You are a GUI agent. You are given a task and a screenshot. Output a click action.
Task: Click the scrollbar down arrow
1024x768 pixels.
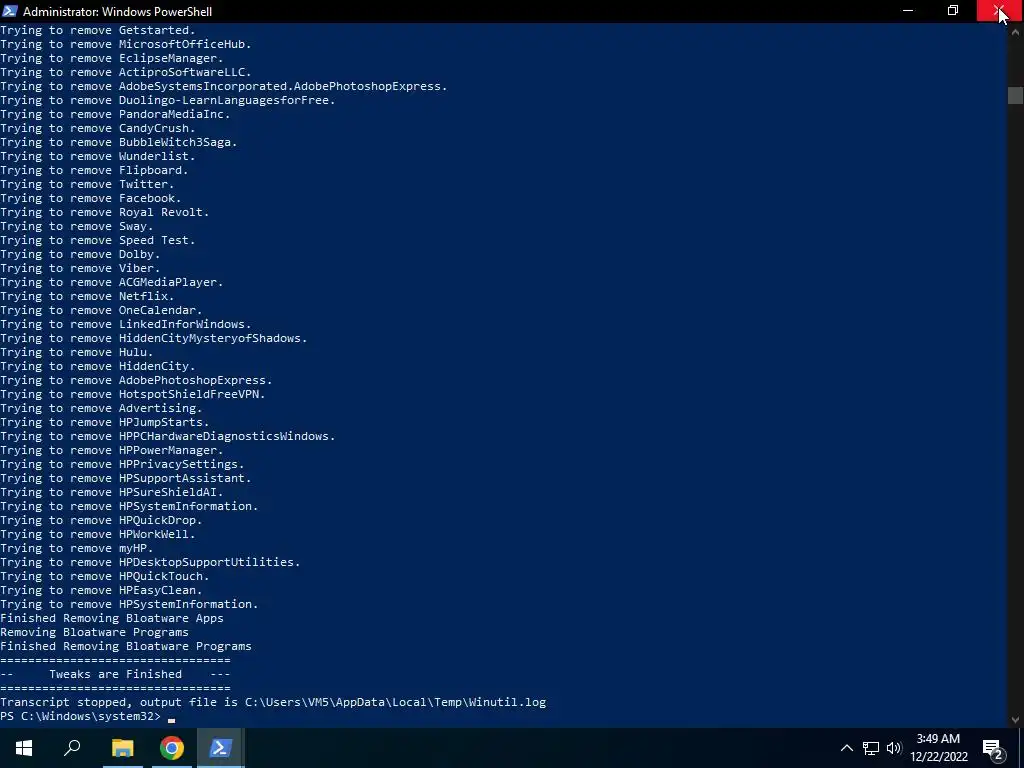[x=1015, y=720]
